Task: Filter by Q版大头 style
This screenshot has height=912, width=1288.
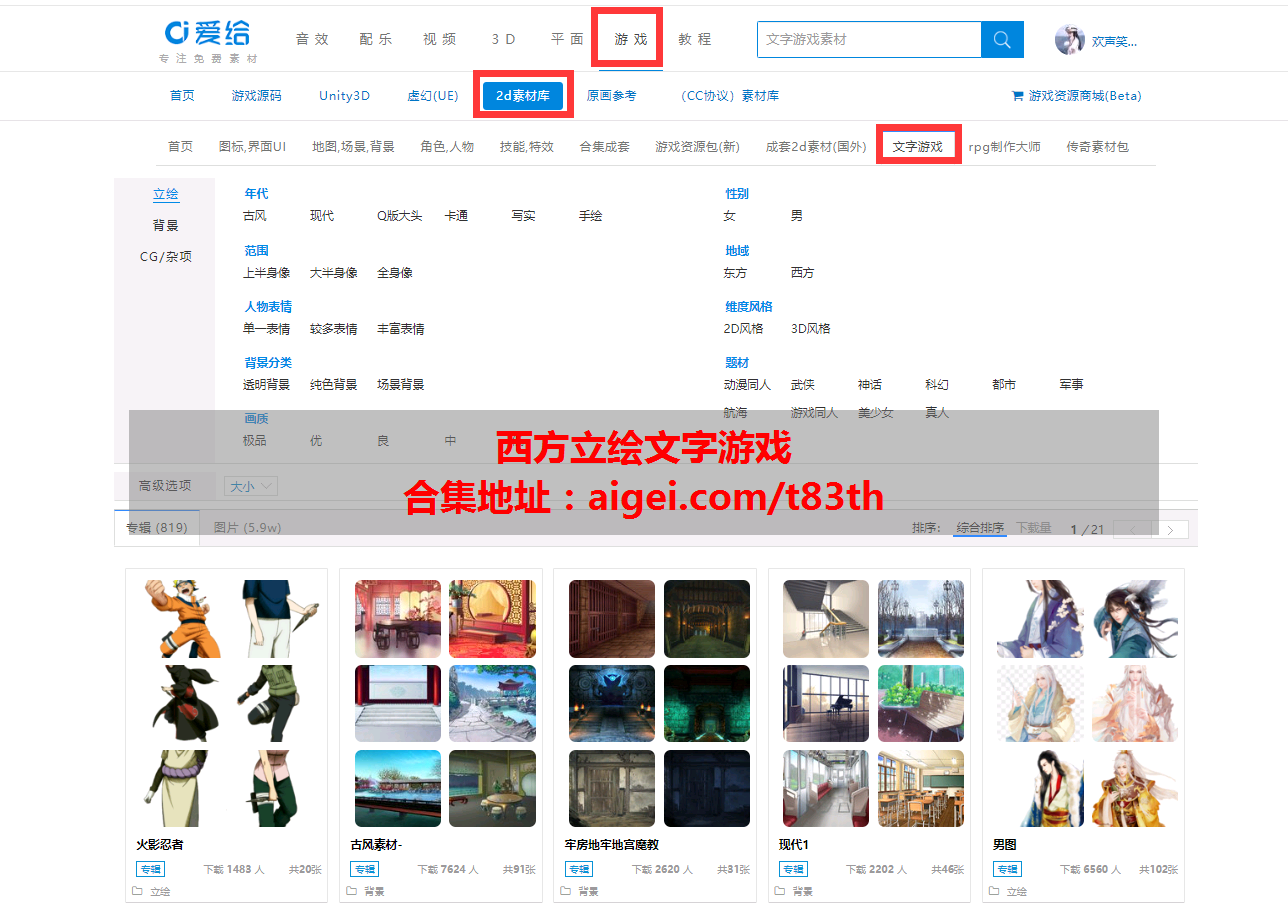Action: point(400,216)
